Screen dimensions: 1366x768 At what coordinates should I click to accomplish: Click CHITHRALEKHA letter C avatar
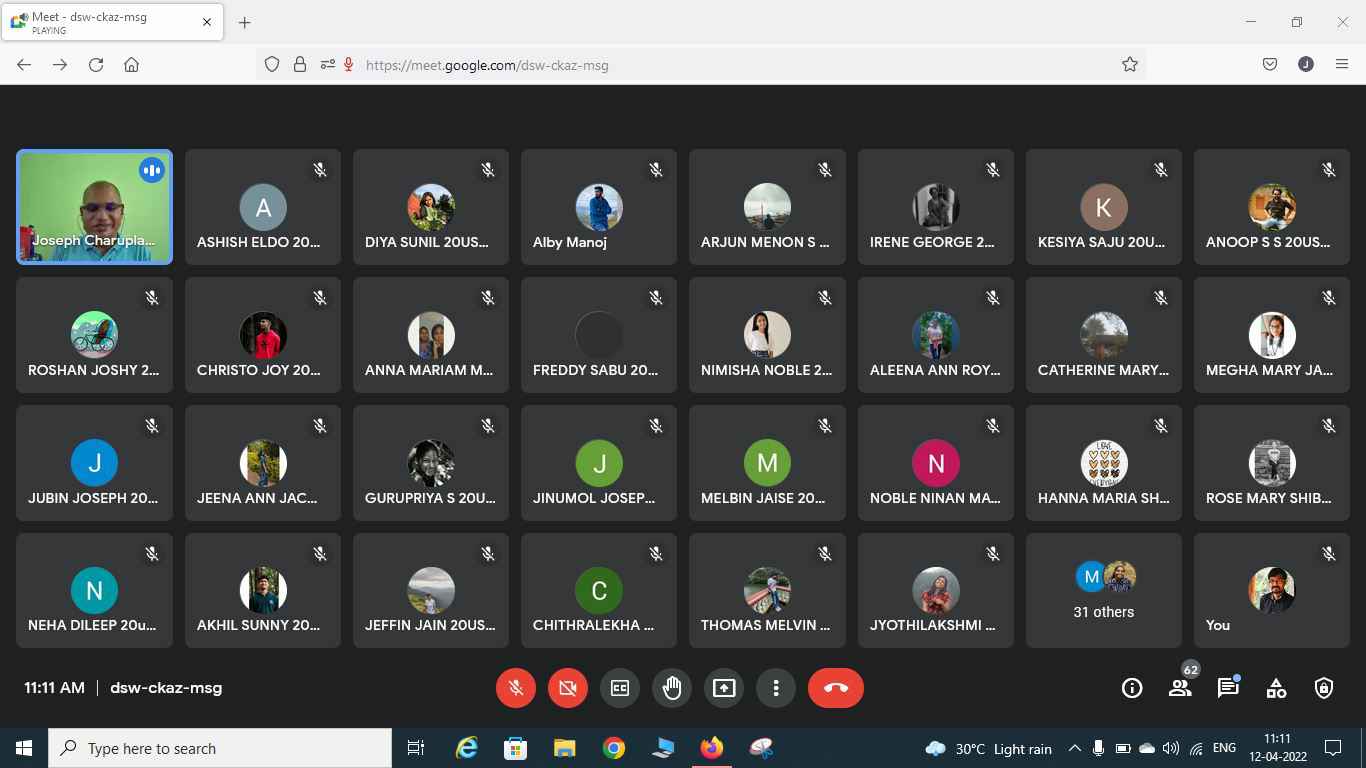pyautogui.click(x=599, y=592)
